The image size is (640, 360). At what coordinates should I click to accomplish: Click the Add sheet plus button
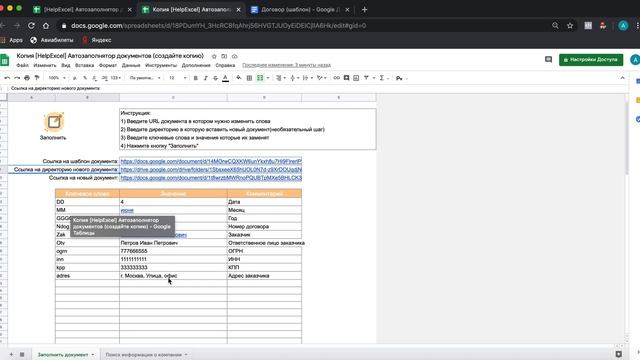[11, 354]
